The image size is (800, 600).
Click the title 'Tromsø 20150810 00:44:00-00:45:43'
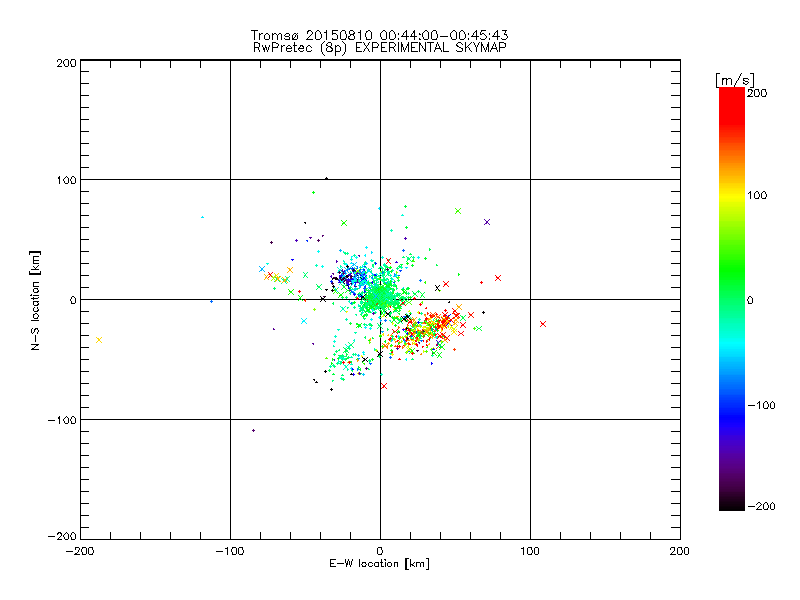379,35
